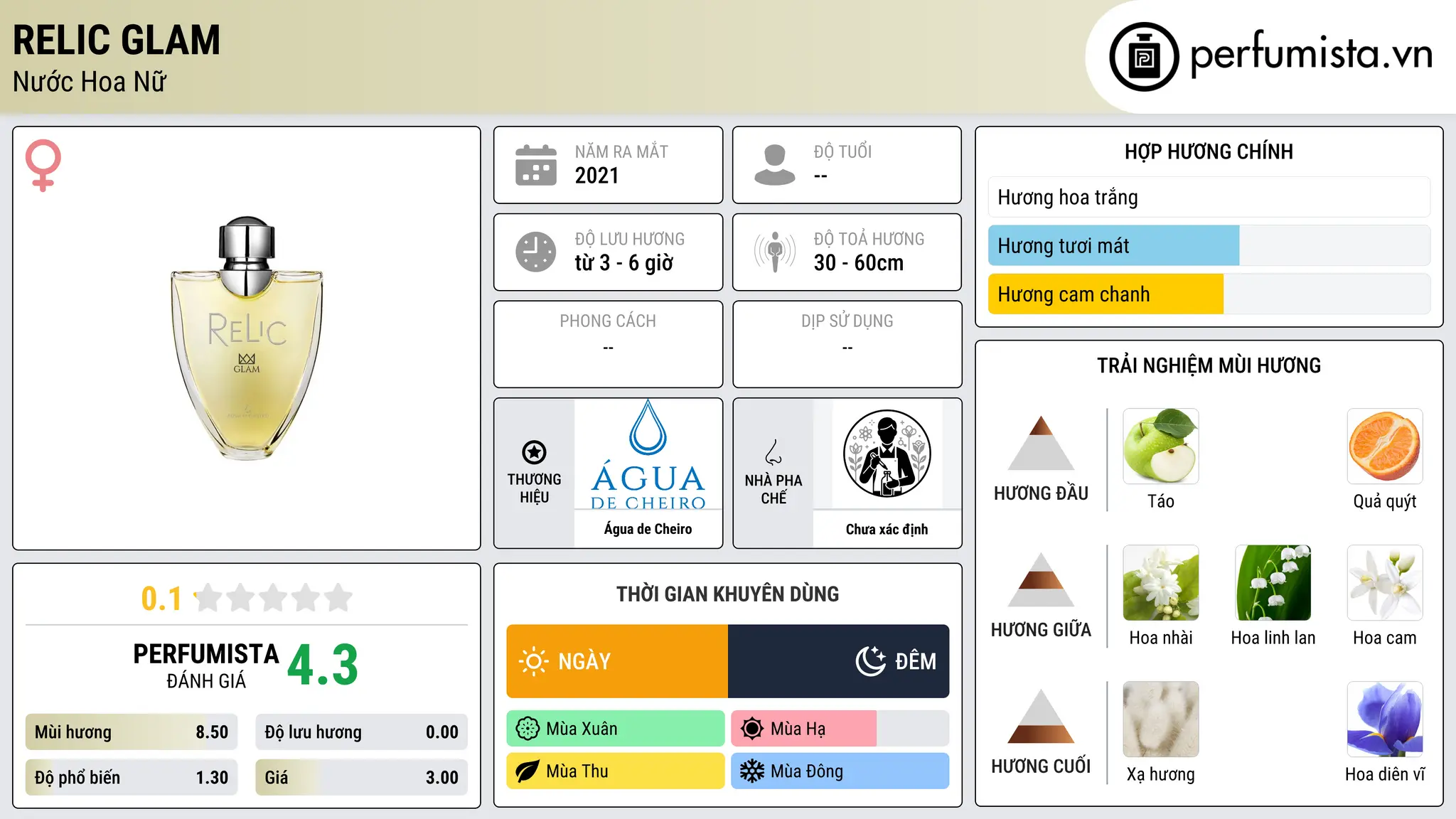1456x819 pixels.
Task: Click the Hương đầu pyramid icon
Action: pos(1041,443)
